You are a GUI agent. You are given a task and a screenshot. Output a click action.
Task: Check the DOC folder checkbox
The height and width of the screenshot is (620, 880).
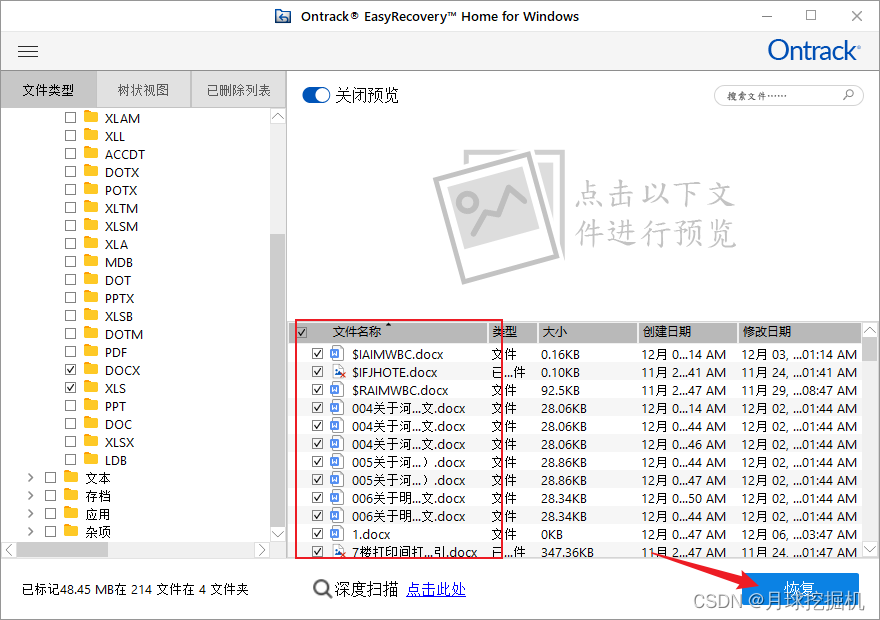[70, 423]
